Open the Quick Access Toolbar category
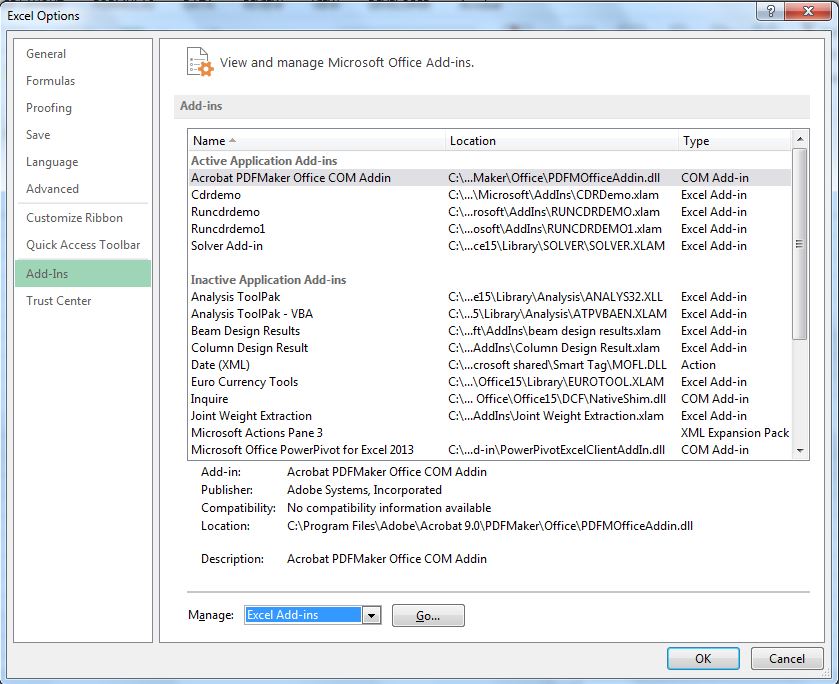The height and width of the screenshot is (684, 839). coord(83,245)
